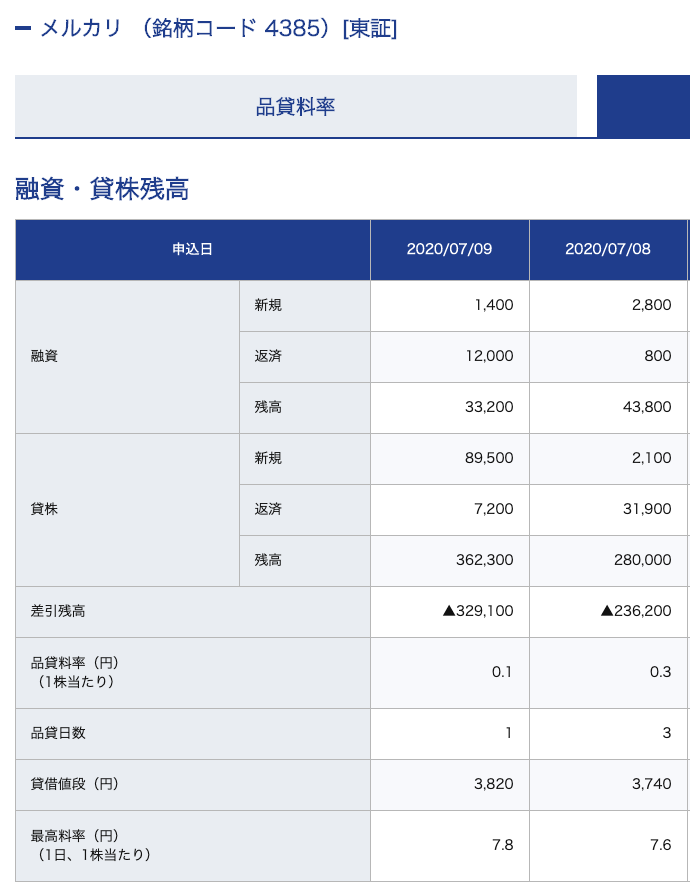Select 差引残高 value ▲236,200

[x=636, y=611]
